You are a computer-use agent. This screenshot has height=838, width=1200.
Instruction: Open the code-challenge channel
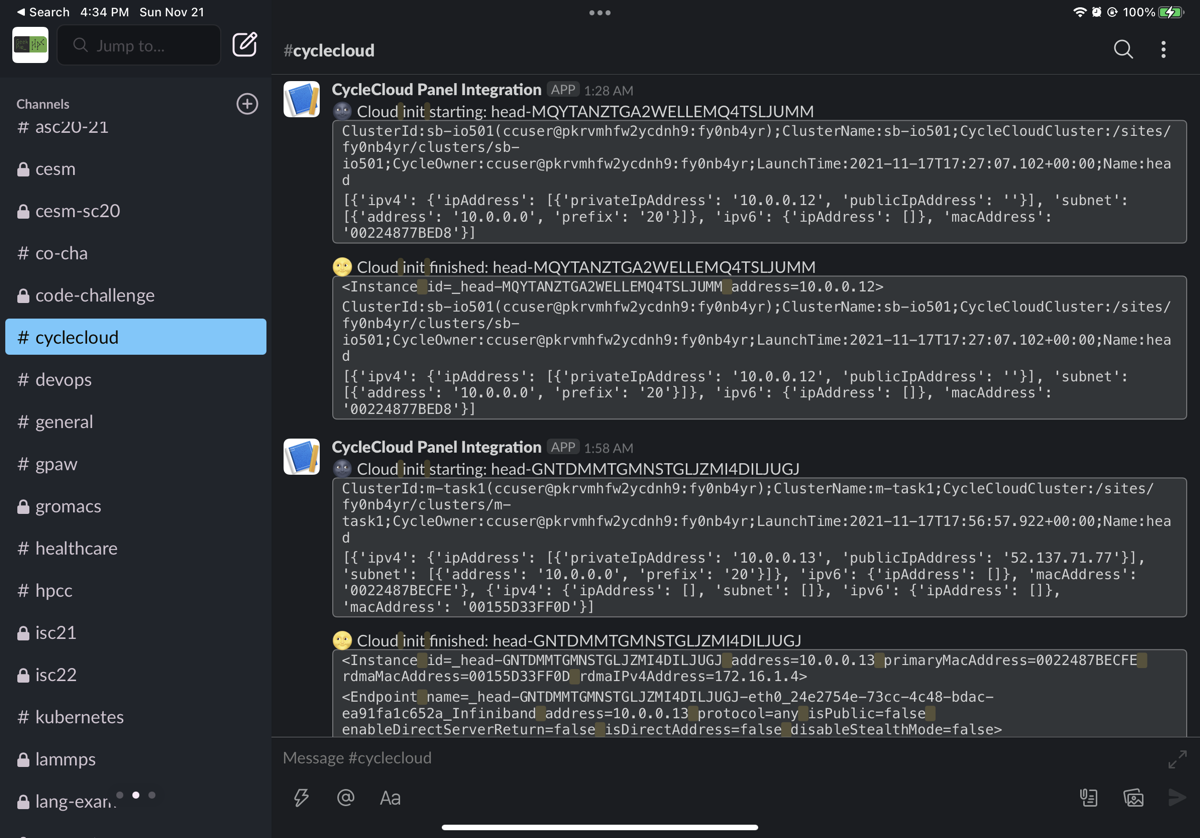[x=136, y=295]
